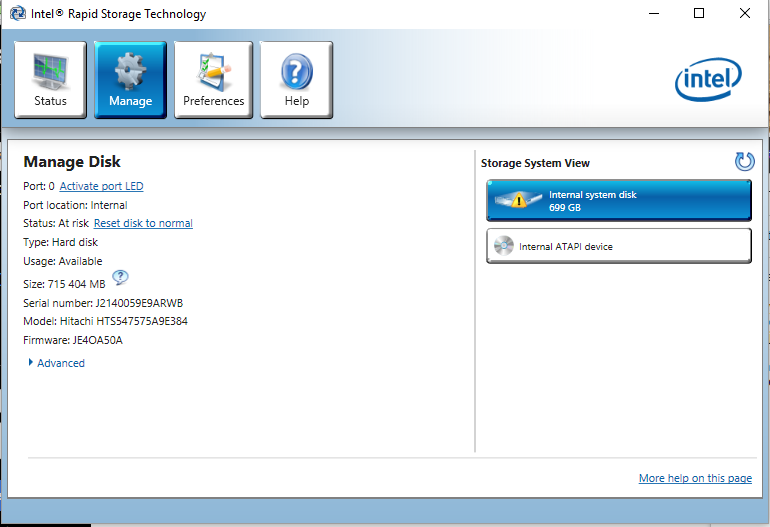Open the Status tab
This screenshot has width=770, height=527.
(x=50, y=80)
